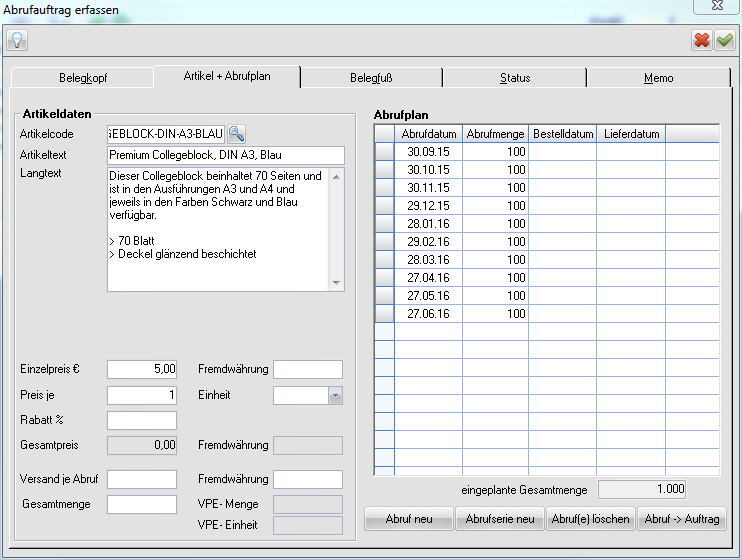Select the date cell 27.05.16

coord(428,296)
